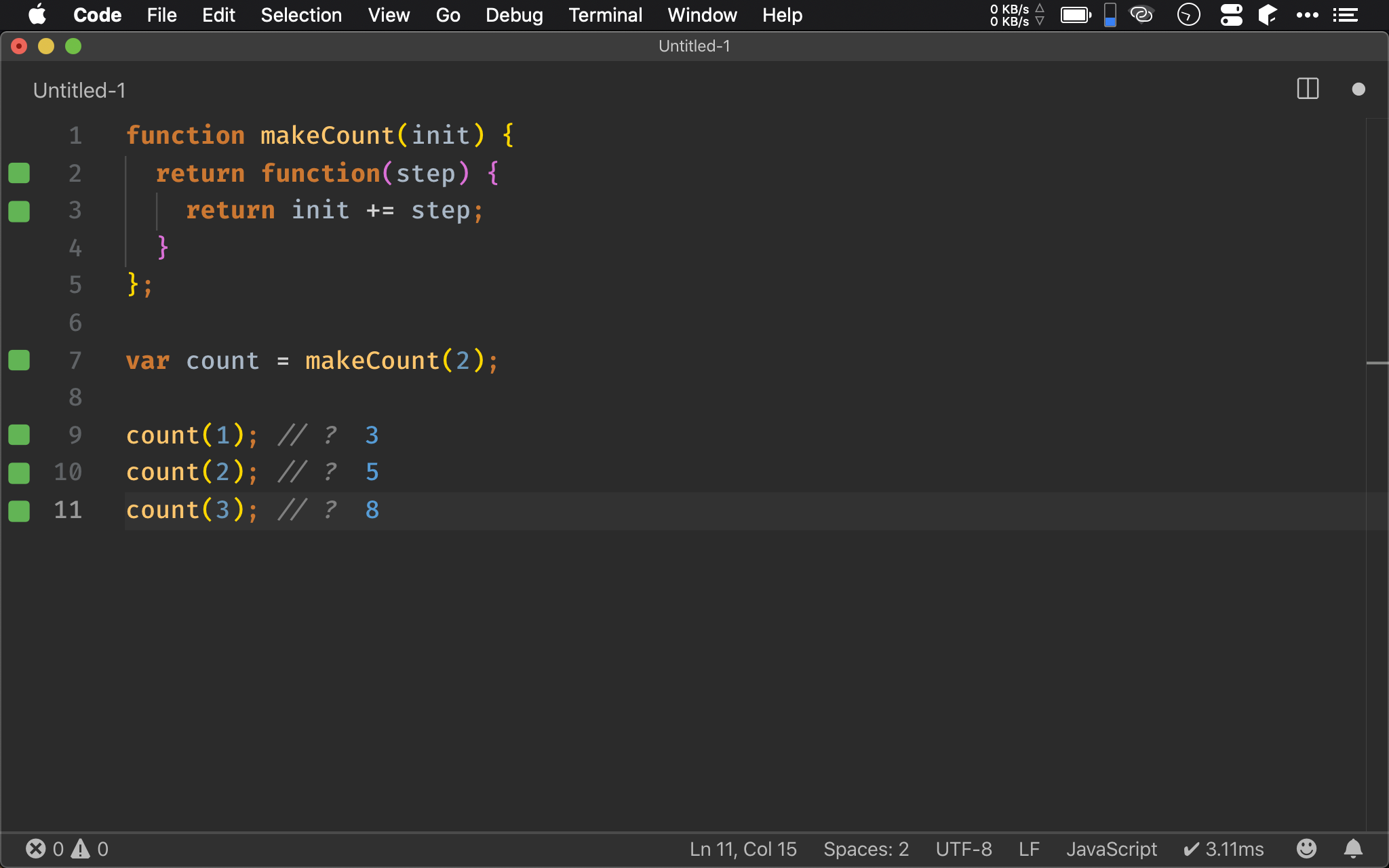Open macOS Notification Center list icon

1345,15
